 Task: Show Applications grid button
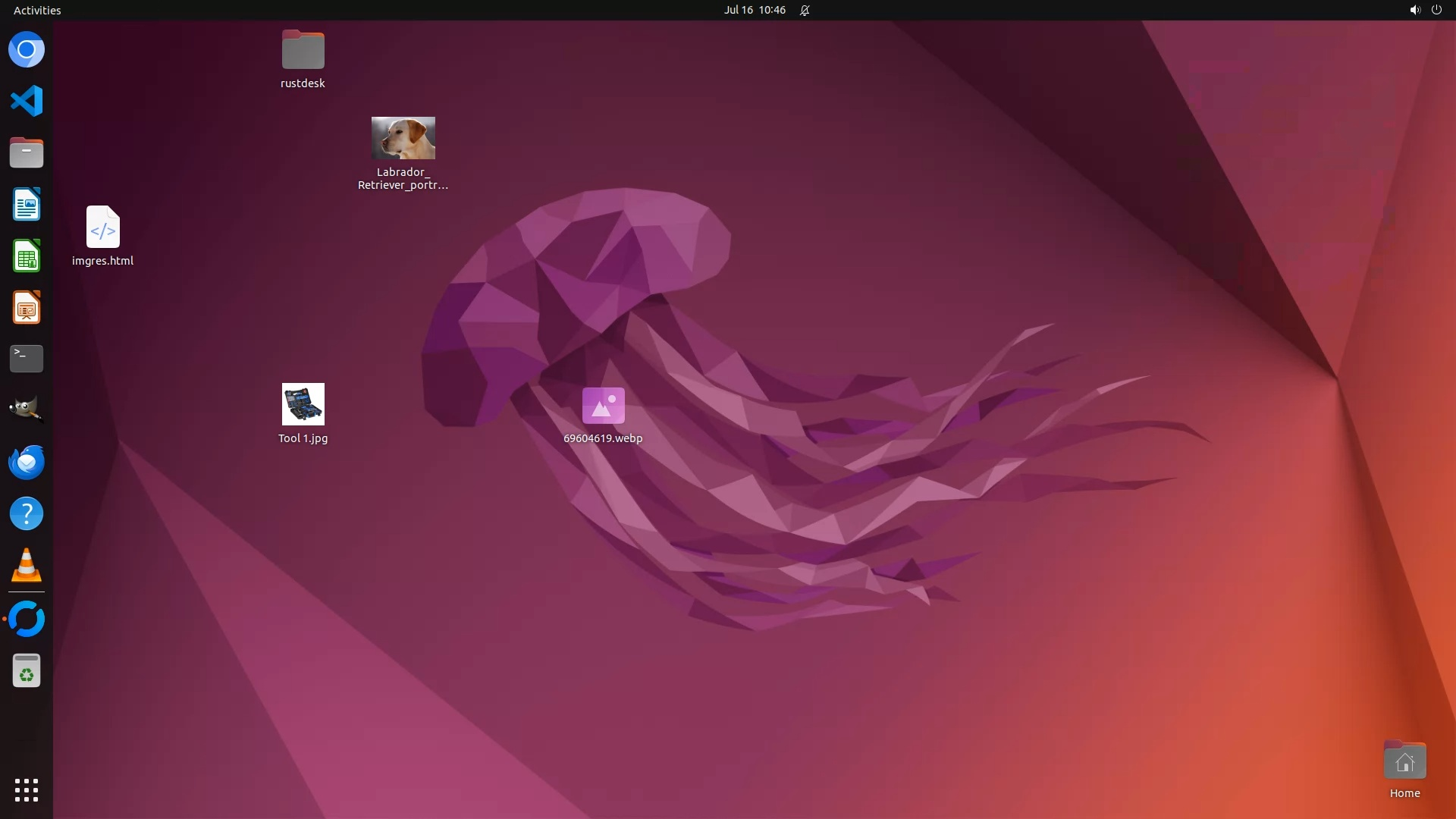coord(27,790)
